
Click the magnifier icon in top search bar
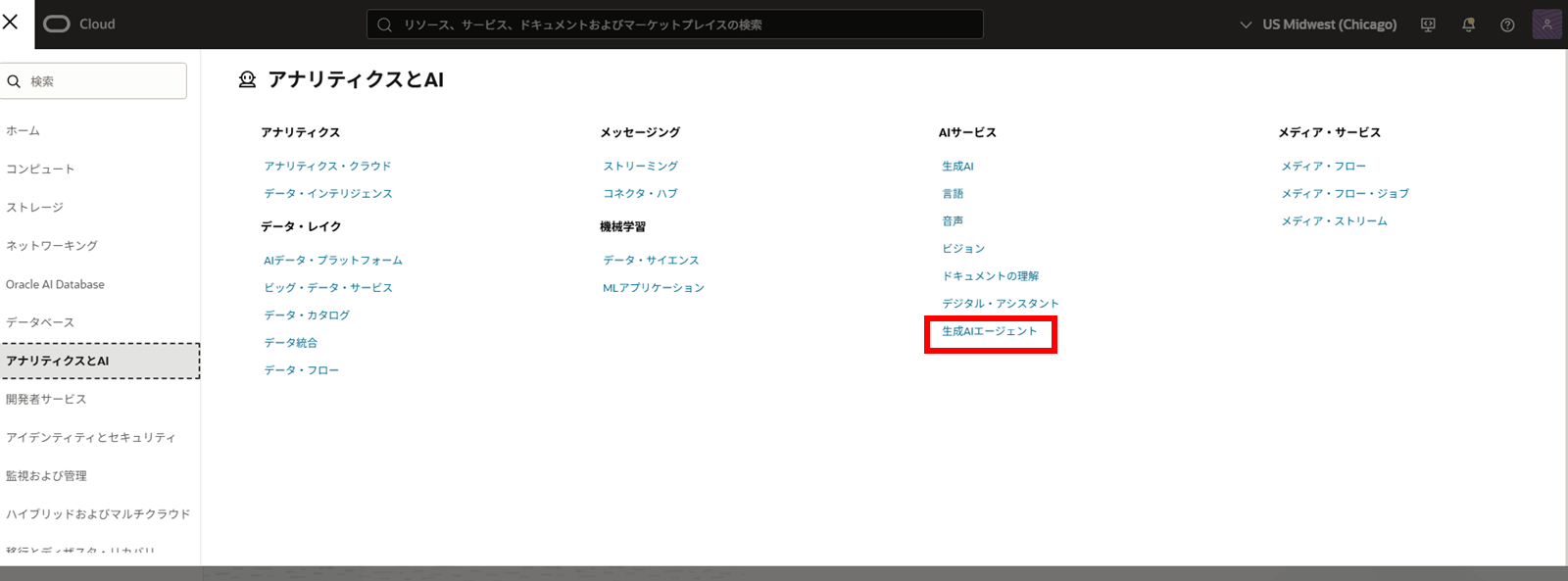(x=385, y=24)
